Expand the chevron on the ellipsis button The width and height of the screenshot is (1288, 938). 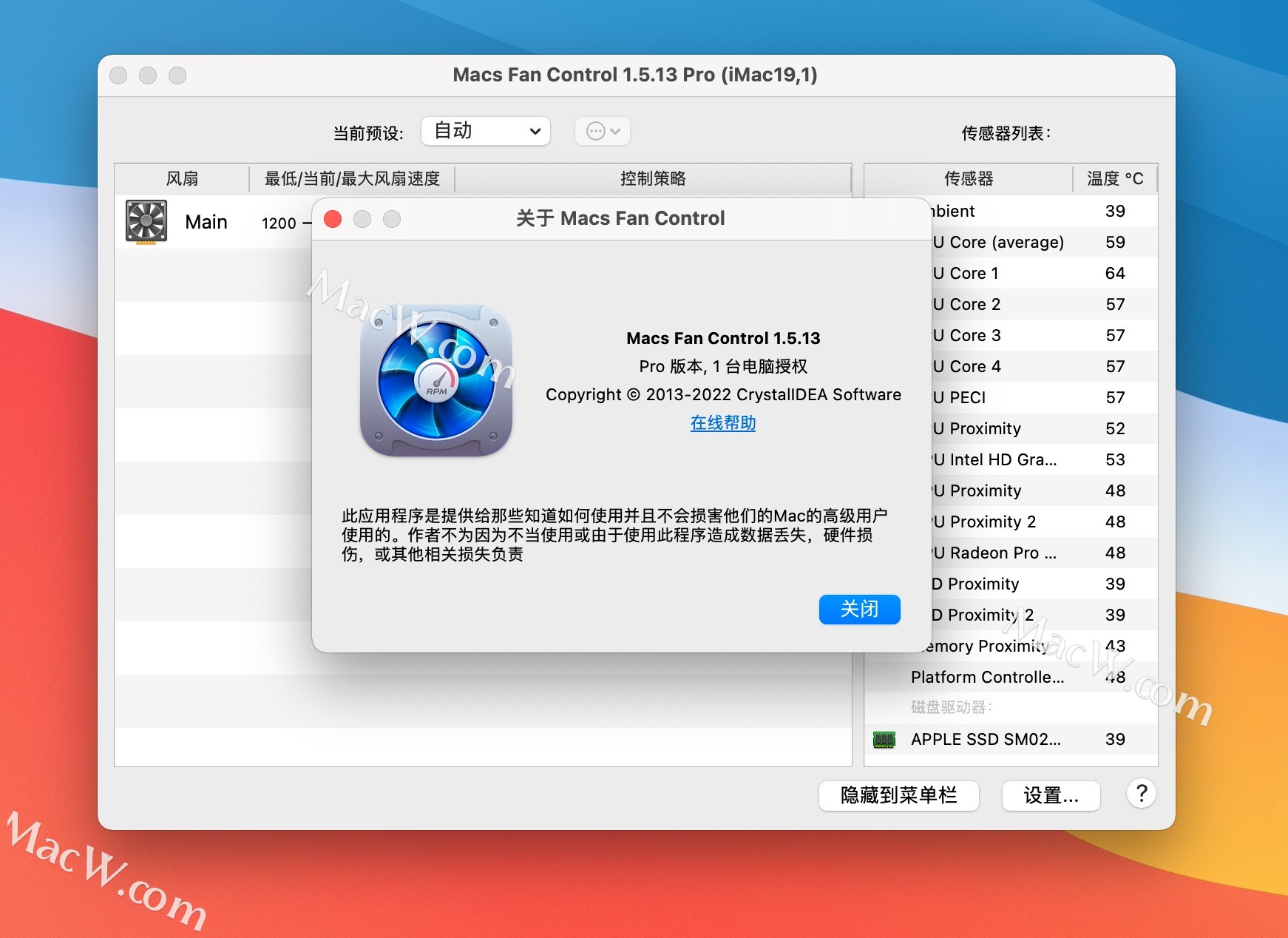tap(616, 131)
